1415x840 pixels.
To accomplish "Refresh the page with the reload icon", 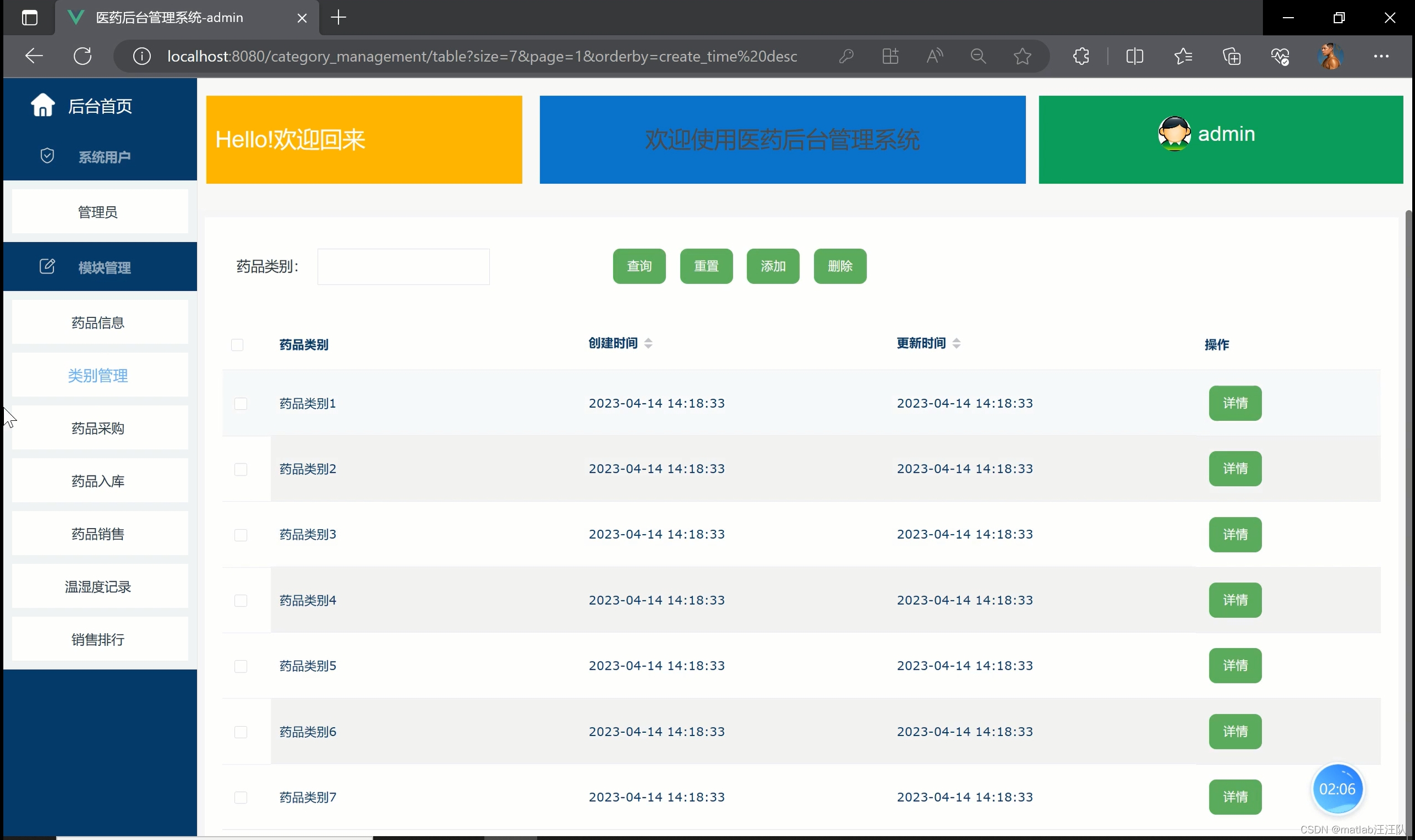I will coord(82,56).
